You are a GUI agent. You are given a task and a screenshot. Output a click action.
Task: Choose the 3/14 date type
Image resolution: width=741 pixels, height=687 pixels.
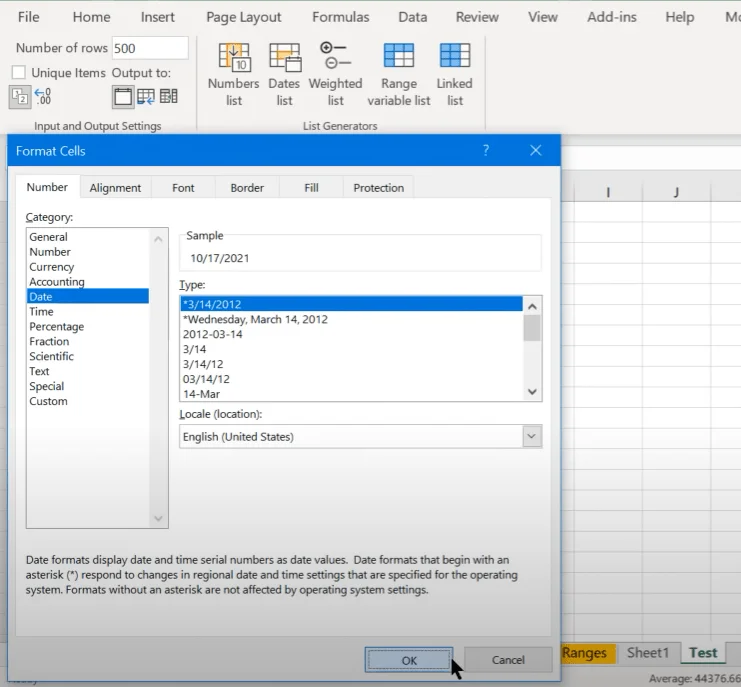coord(352,349)
